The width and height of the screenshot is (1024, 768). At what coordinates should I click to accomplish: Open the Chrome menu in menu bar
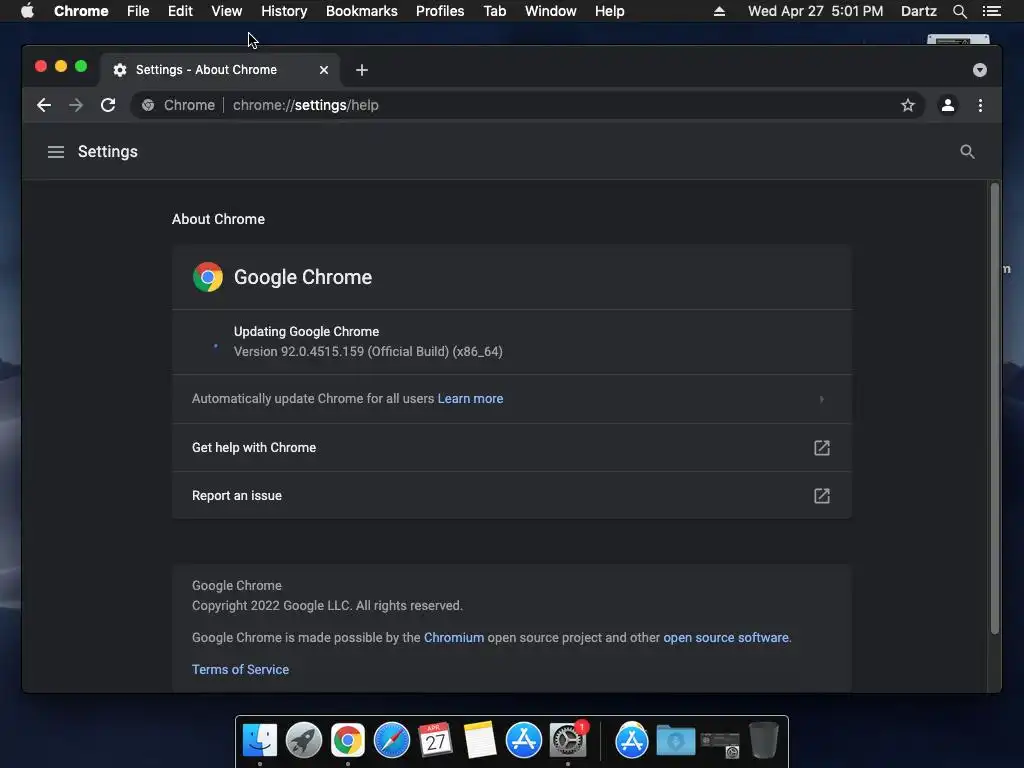[81, 11]
